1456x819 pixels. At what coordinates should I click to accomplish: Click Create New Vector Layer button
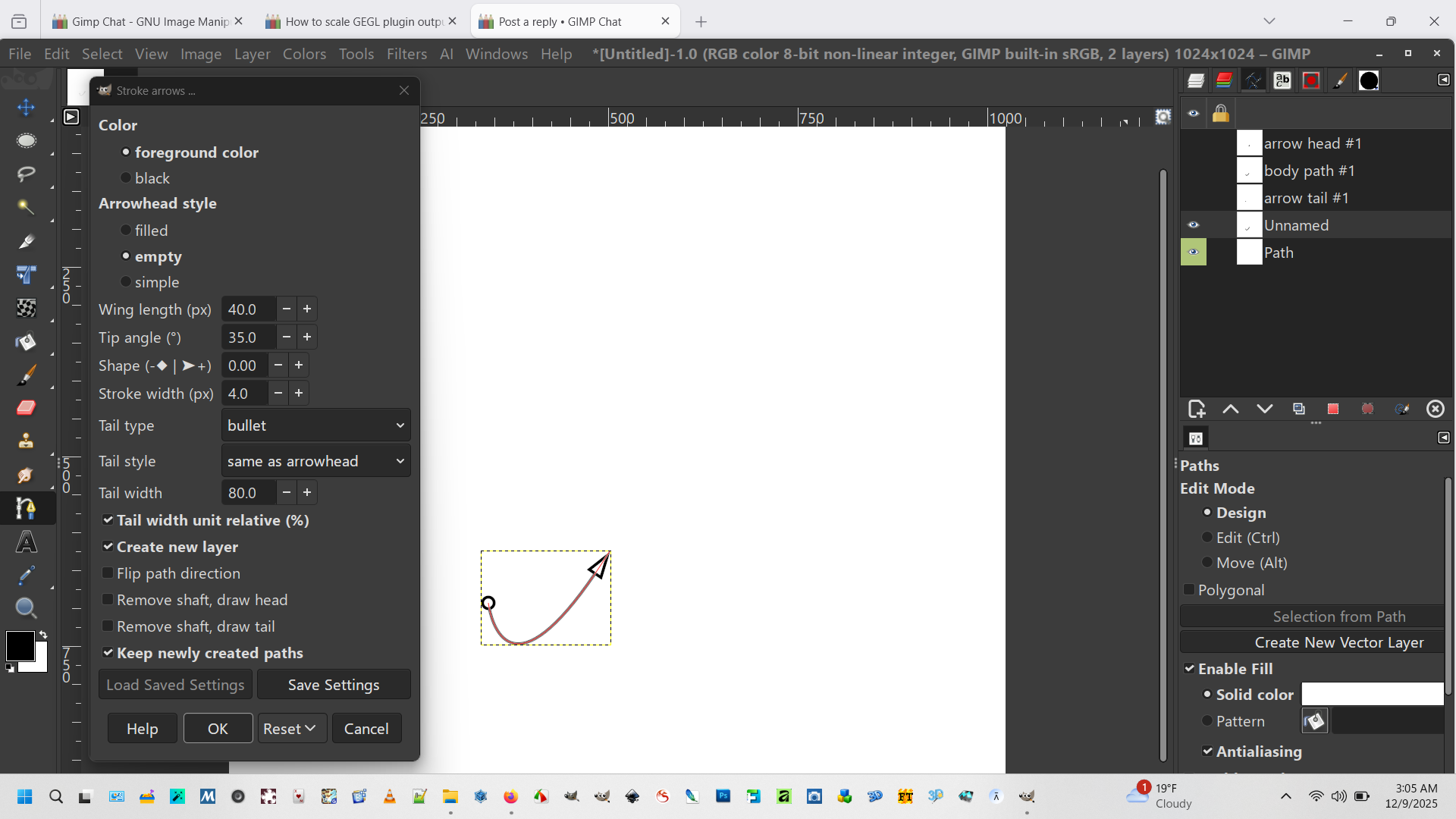point(1338,642)
